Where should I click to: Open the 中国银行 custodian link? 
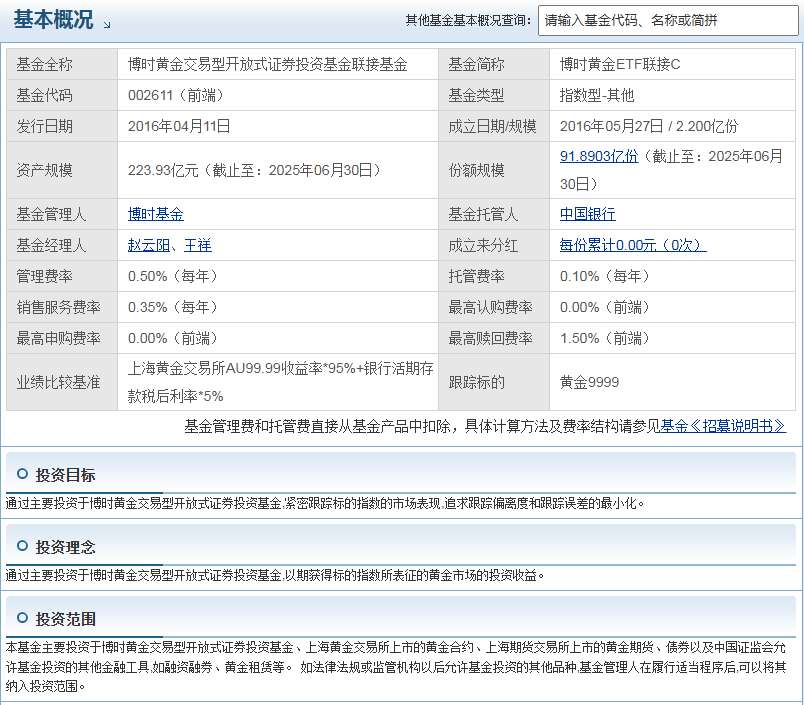pyautogui.click(x=588, y=214)
